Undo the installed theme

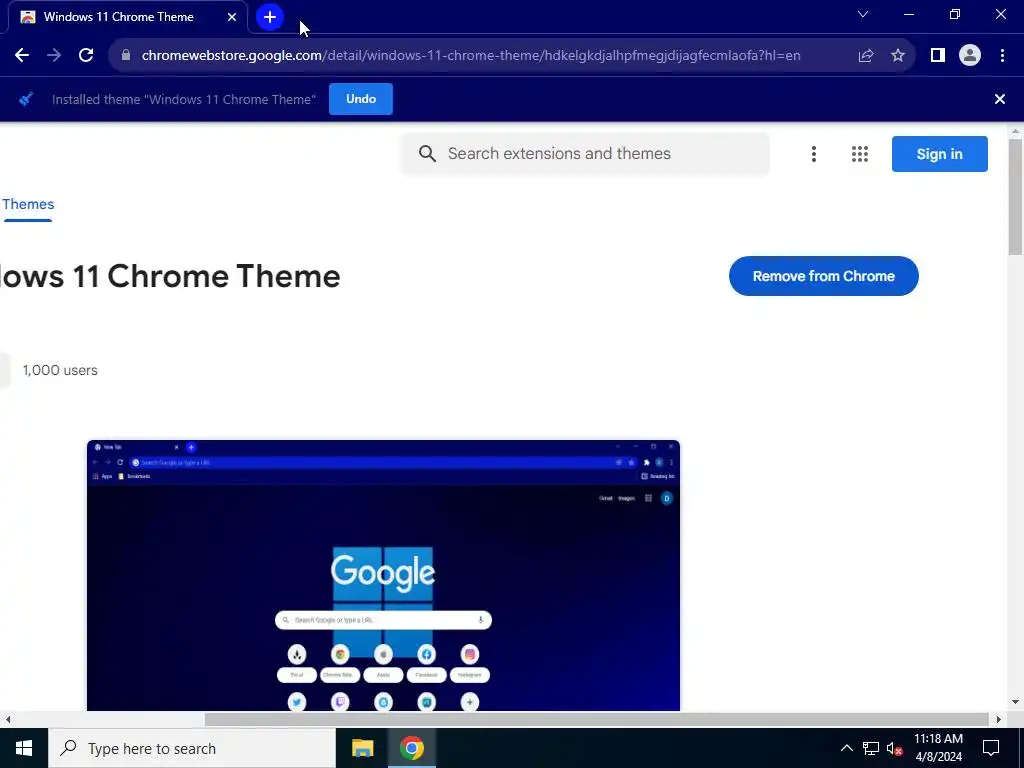tap(360, 99)
